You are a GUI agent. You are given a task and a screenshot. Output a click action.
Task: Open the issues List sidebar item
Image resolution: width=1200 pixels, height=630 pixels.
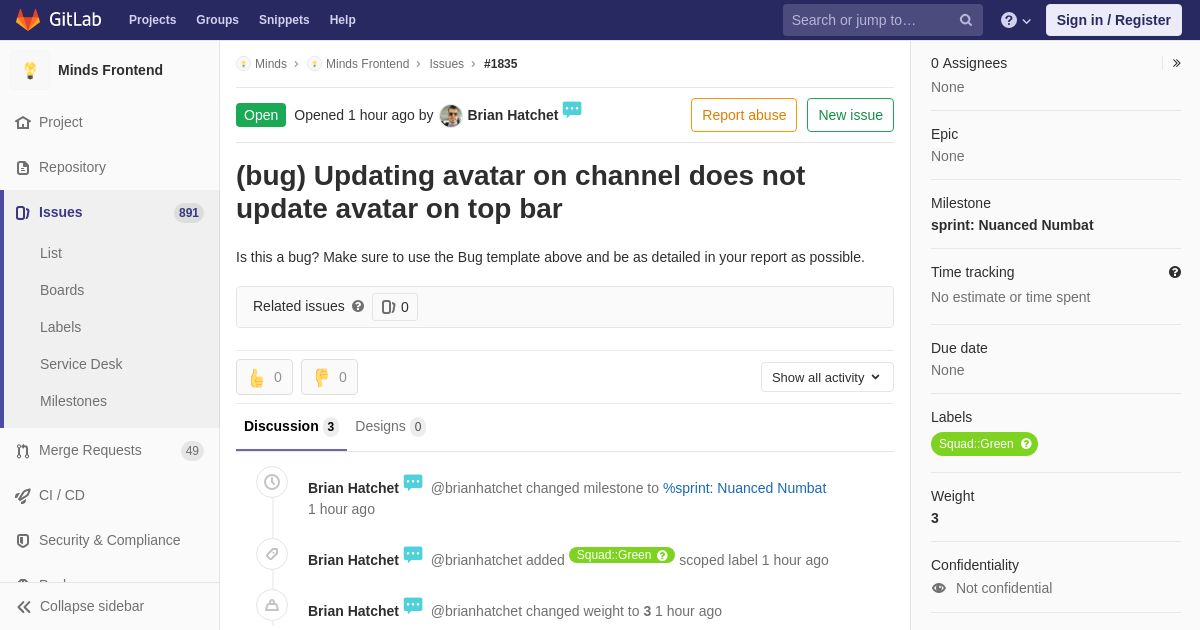[x=51, y=253]
